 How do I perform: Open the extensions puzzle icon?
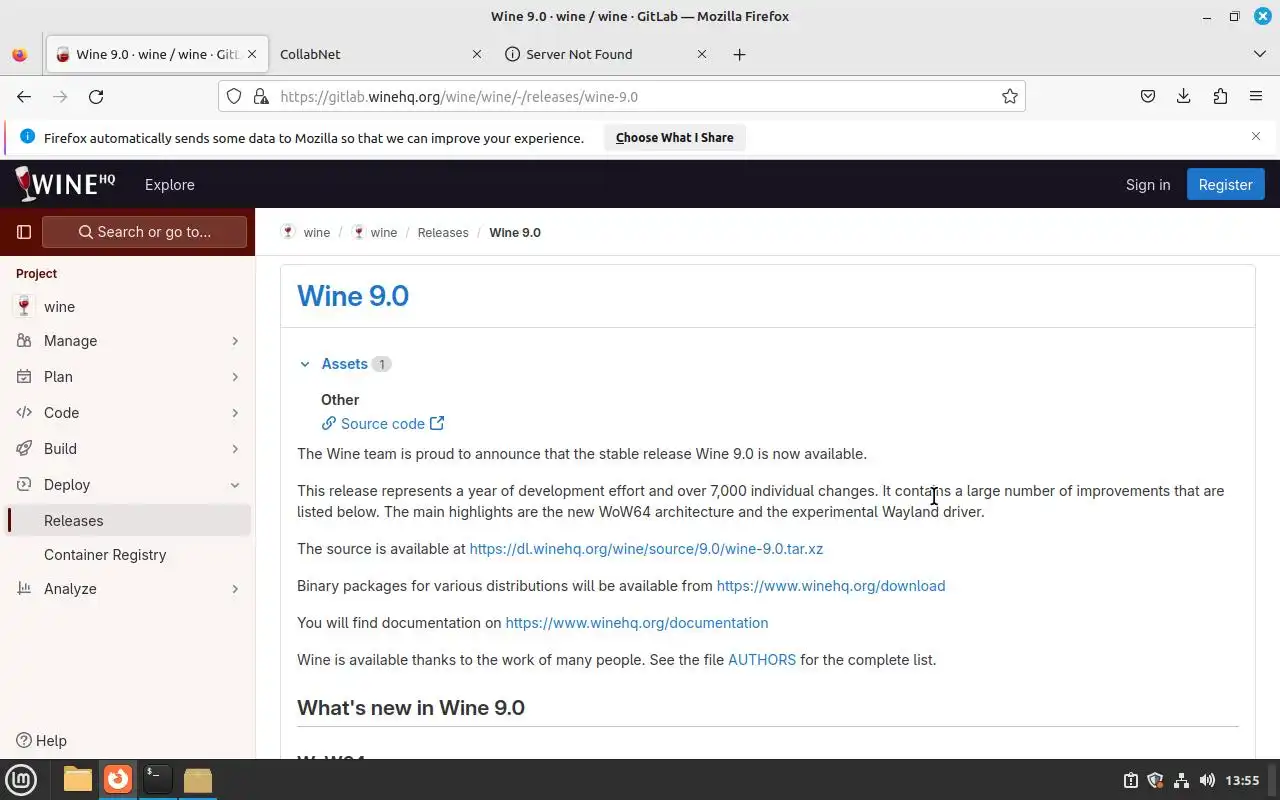pyautogui.click(x=1220, y=96)
